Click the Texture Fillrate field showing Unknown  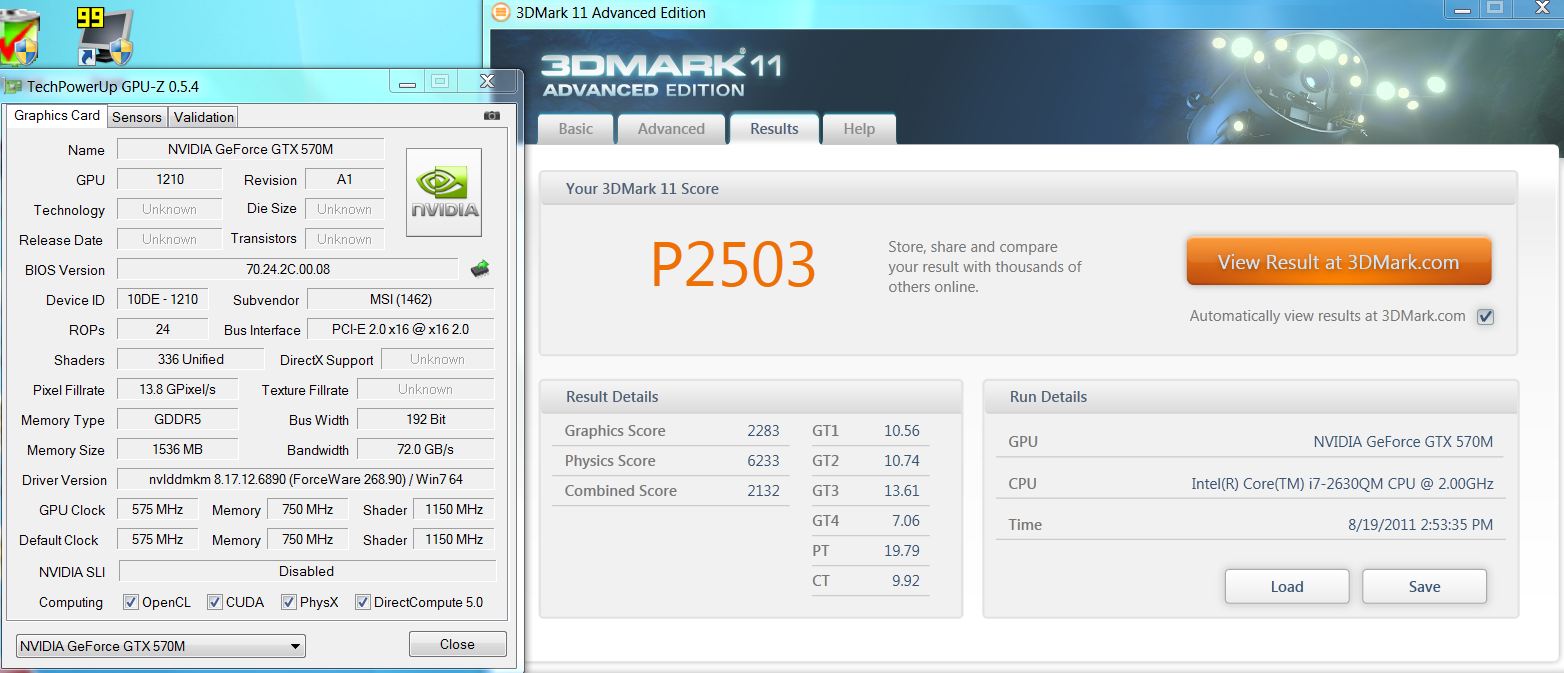(426, 389)
